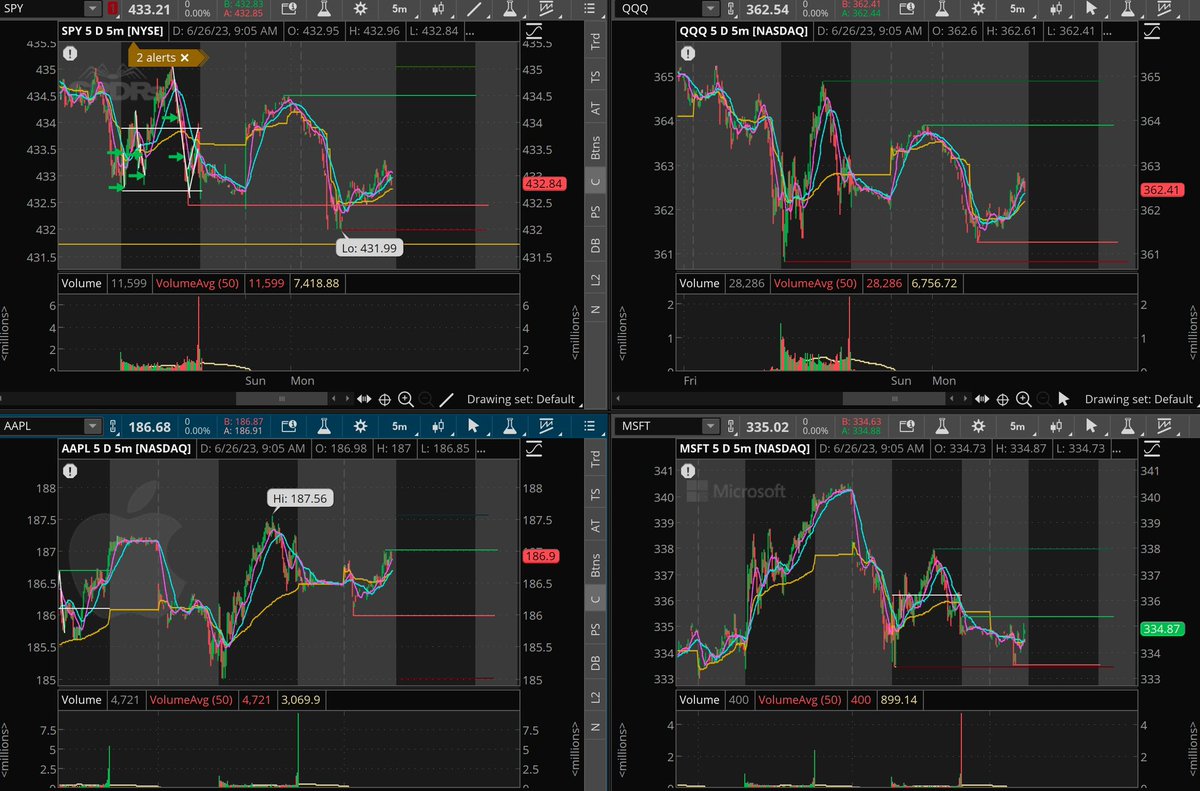Viewport: 1200px width, 791px height.
Task: Open the QQQ symbol dropdown arrow
Action: coord(710,9)
